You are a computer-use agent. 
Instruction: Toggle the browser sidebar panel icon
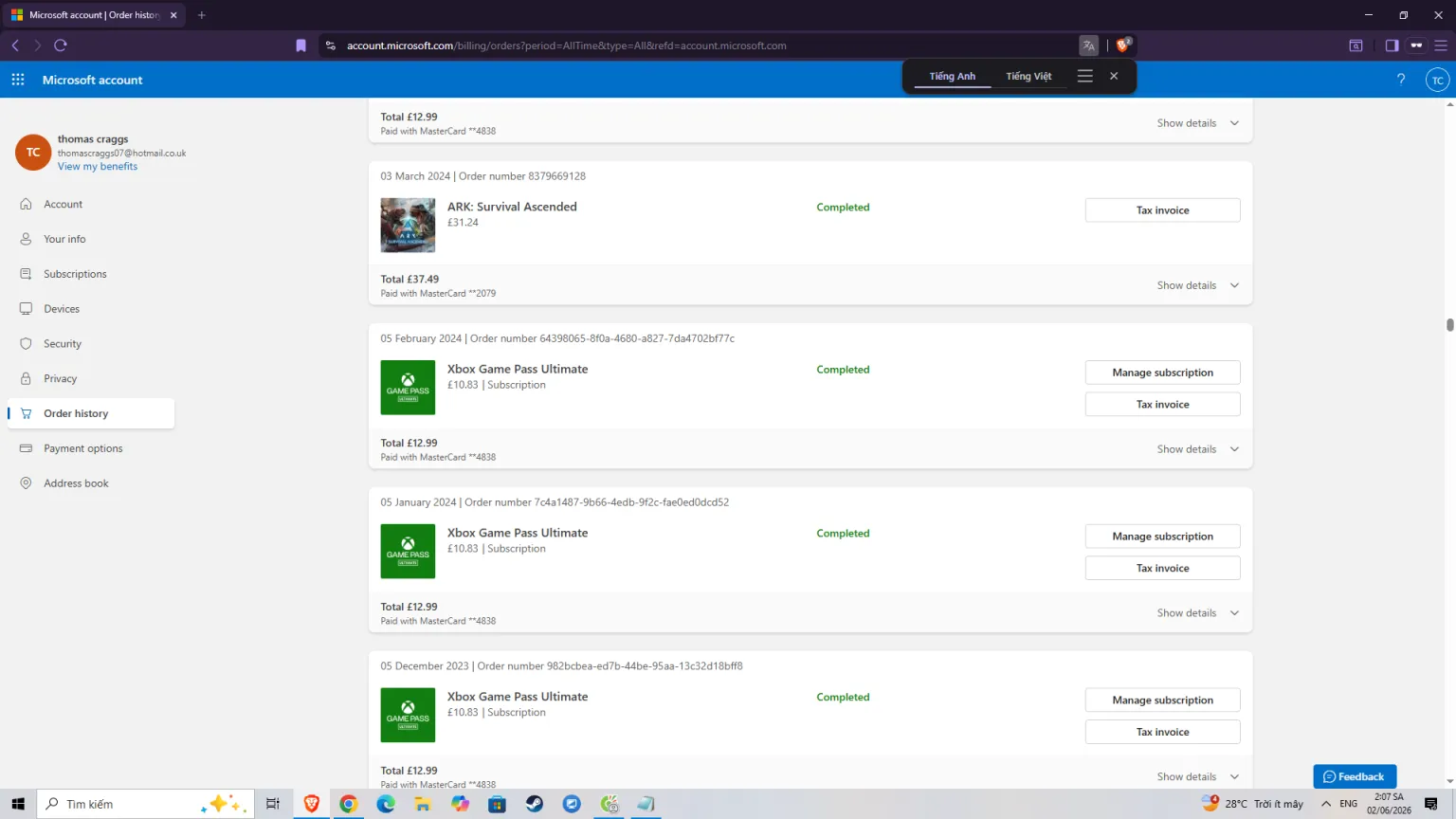(1392, 45)
